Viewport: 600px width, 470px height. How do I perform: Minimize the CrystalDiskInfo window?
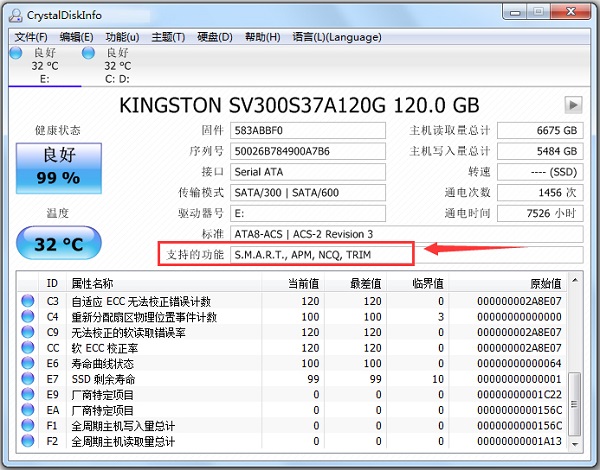(515, 12)
